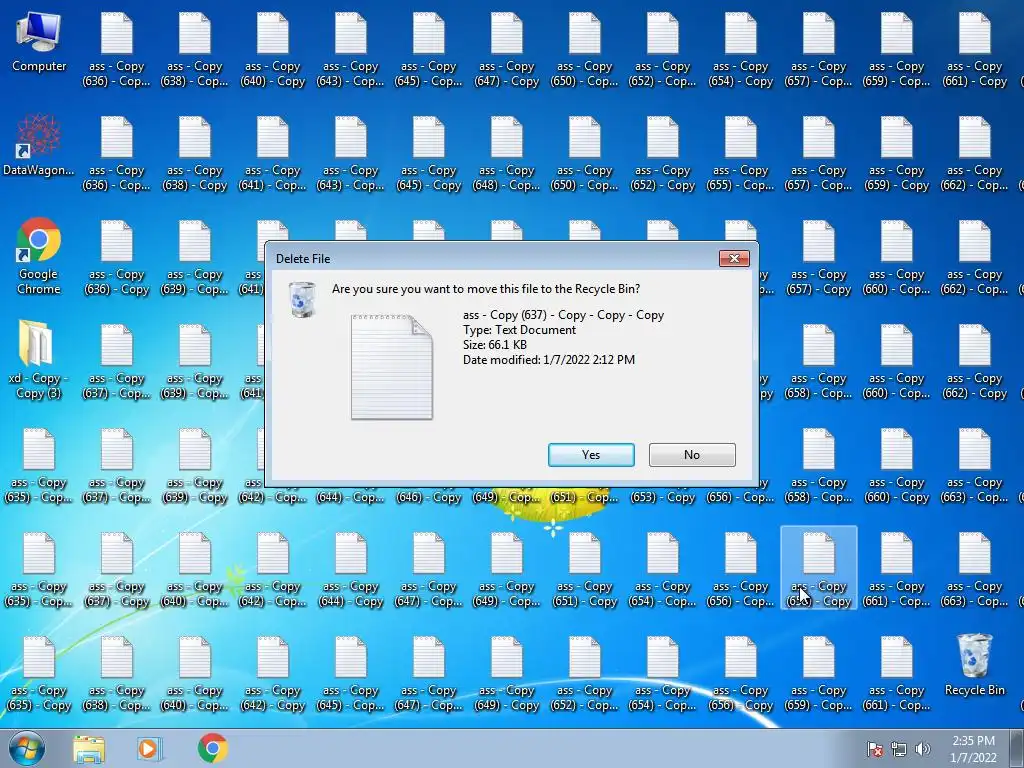Select file 'ass - Copy (638) - Copy'
The width and height of the screenshot is (1024, 768).
[195, 153]
